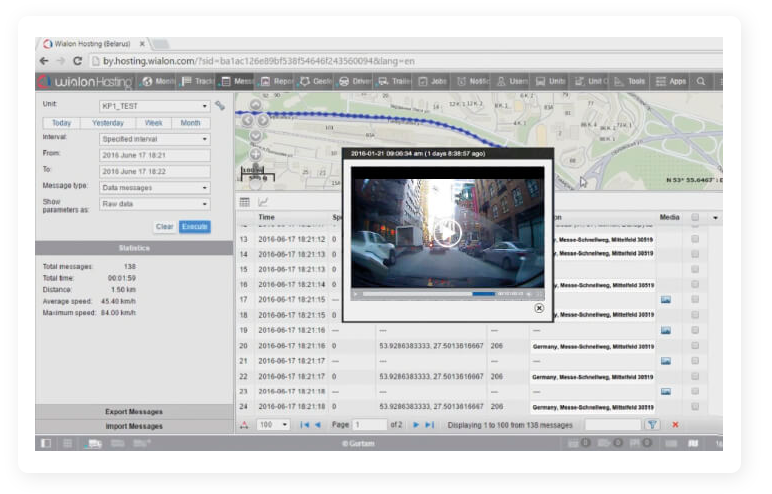The height and width of the screenshot is (494, 772).
Task: Click the From date field
Action: click(x=155, y=156)
